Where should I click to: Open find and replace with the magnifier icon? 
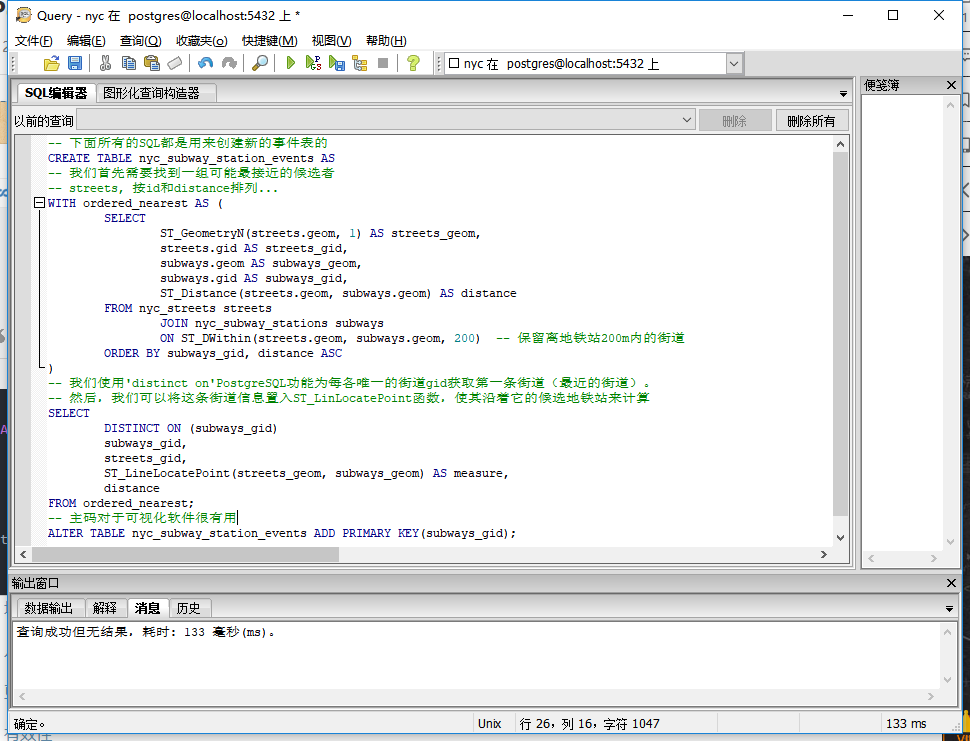point(260,63)
